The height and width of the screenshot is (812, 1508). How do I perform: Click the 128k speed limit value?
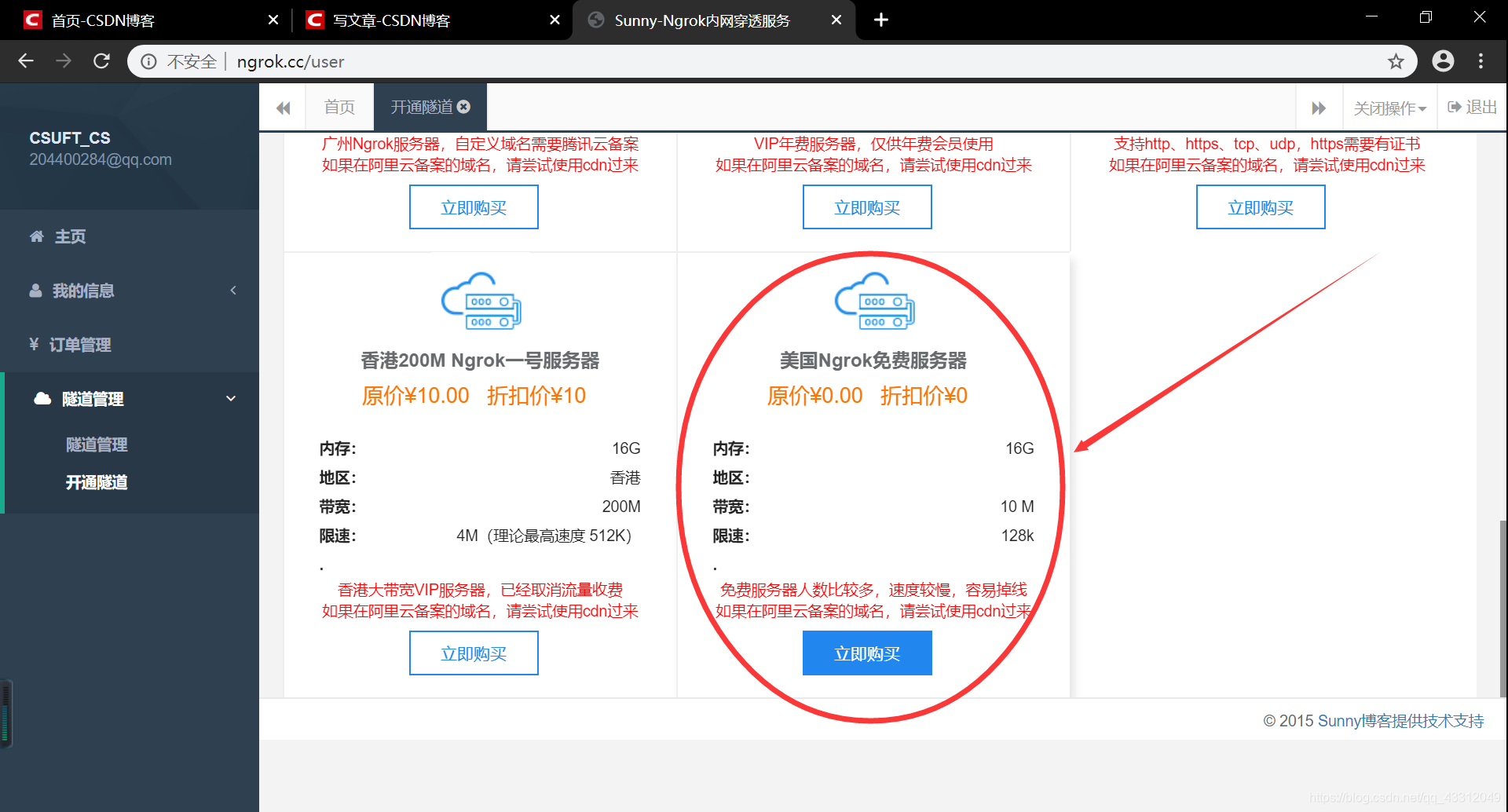coord(1017,536)
